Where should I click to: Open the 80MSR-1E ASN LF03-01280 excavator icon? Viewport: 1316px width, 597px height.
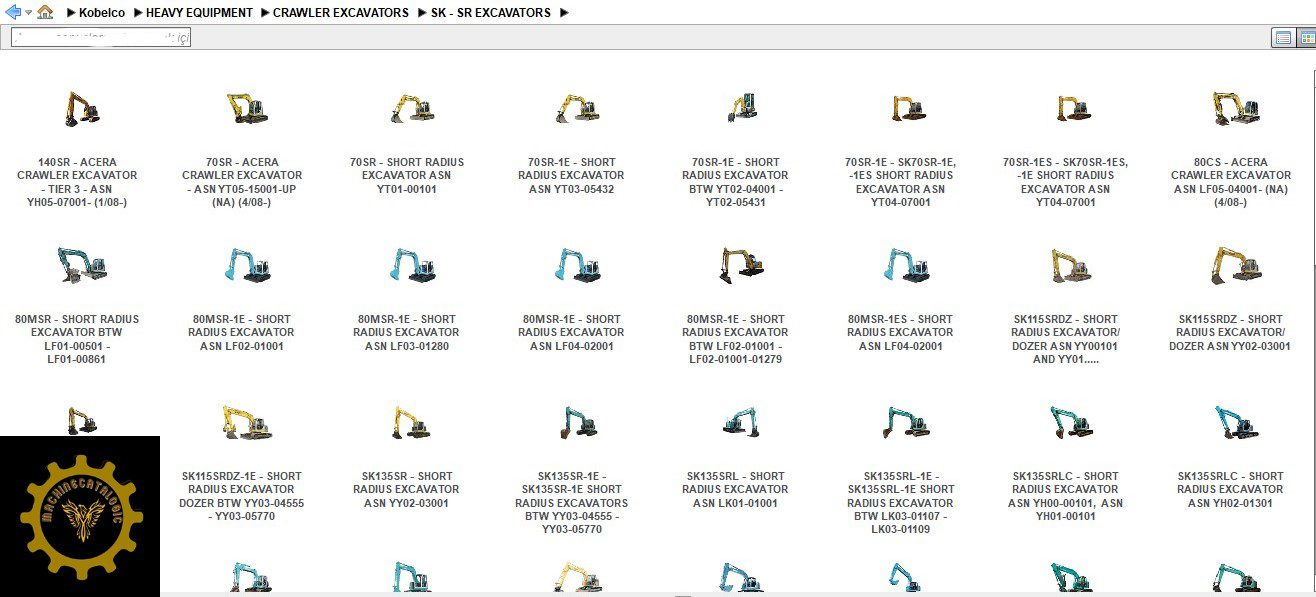(412, 265)
